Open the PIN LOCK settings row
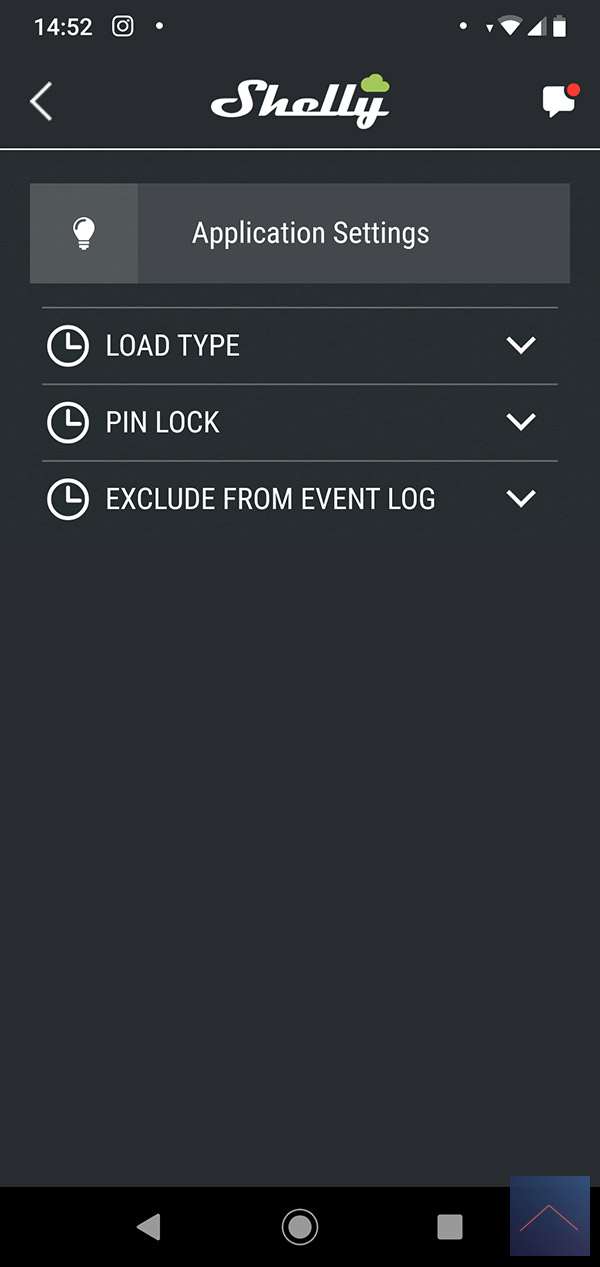The image size is (600, 1267). [x=163, y=423]
